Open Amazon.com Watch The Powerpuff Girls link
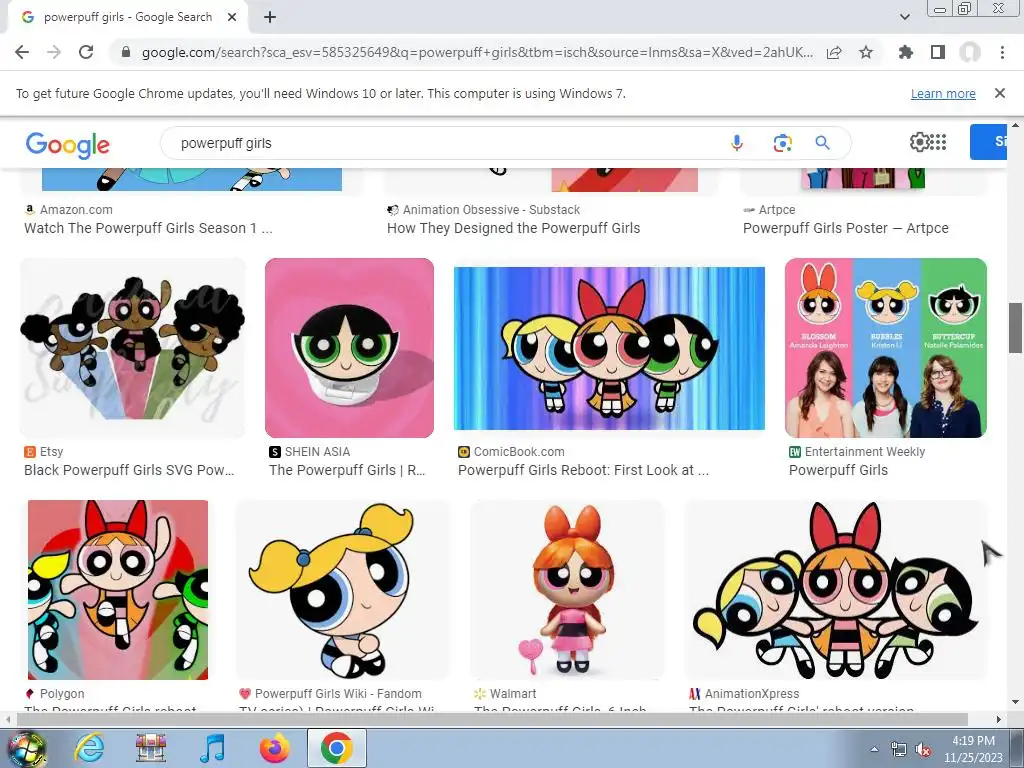The image size is (1024, 768). (148, 228)
